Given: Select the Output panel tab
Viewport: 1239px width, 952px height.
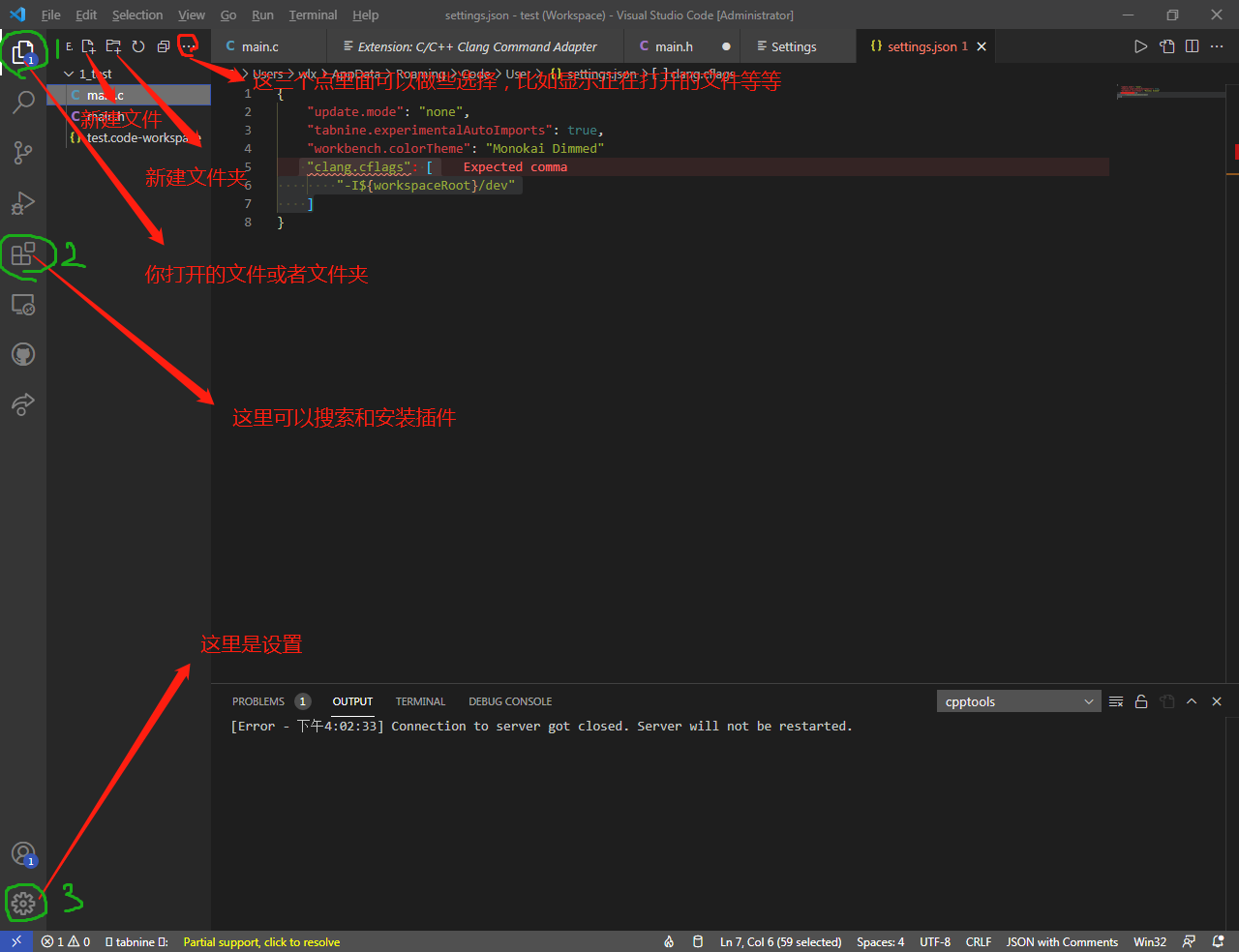Looking at the screenshot, I should 352,701.
